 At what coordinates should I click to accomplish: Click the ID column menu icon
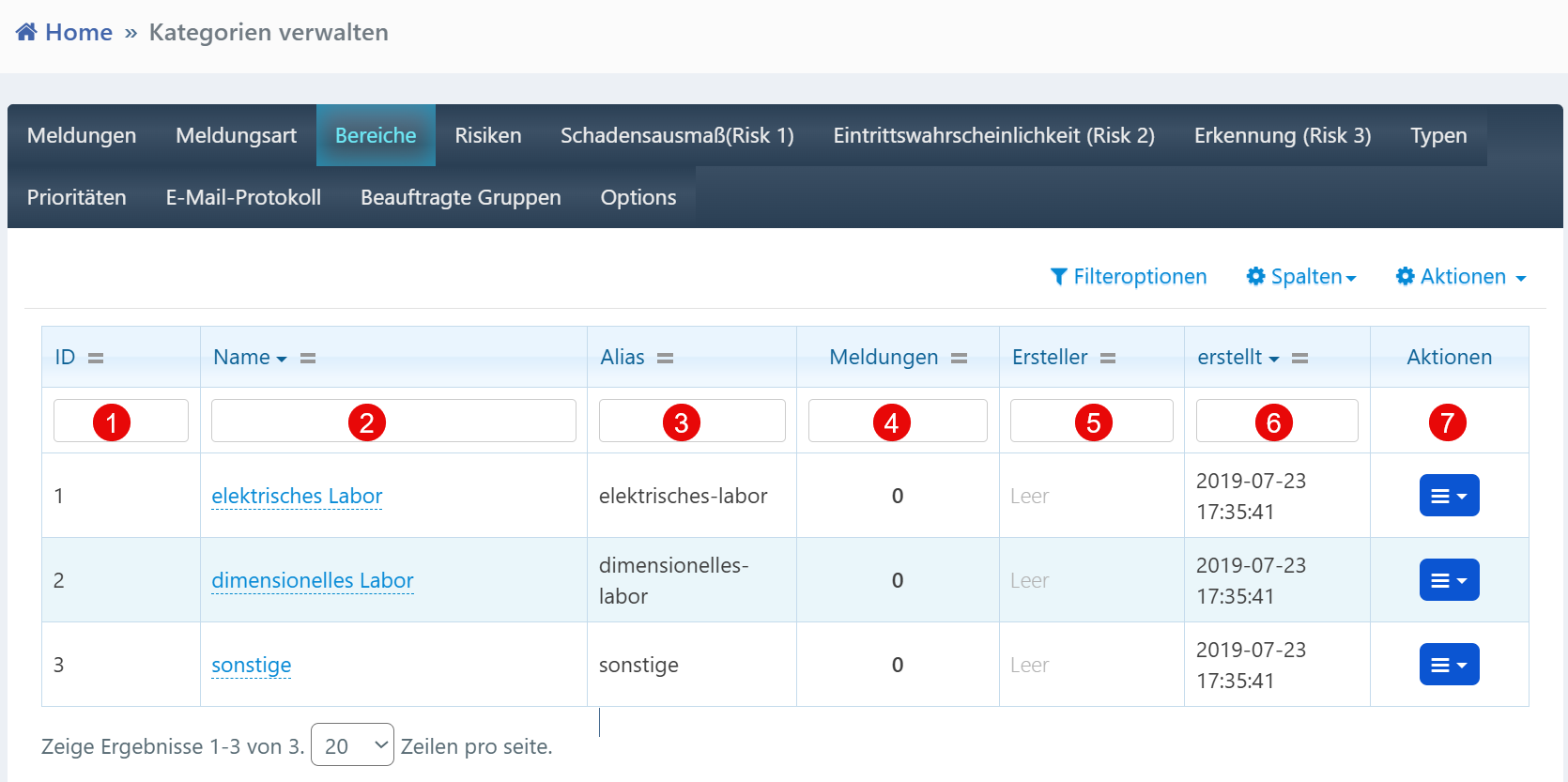[96, 359]
